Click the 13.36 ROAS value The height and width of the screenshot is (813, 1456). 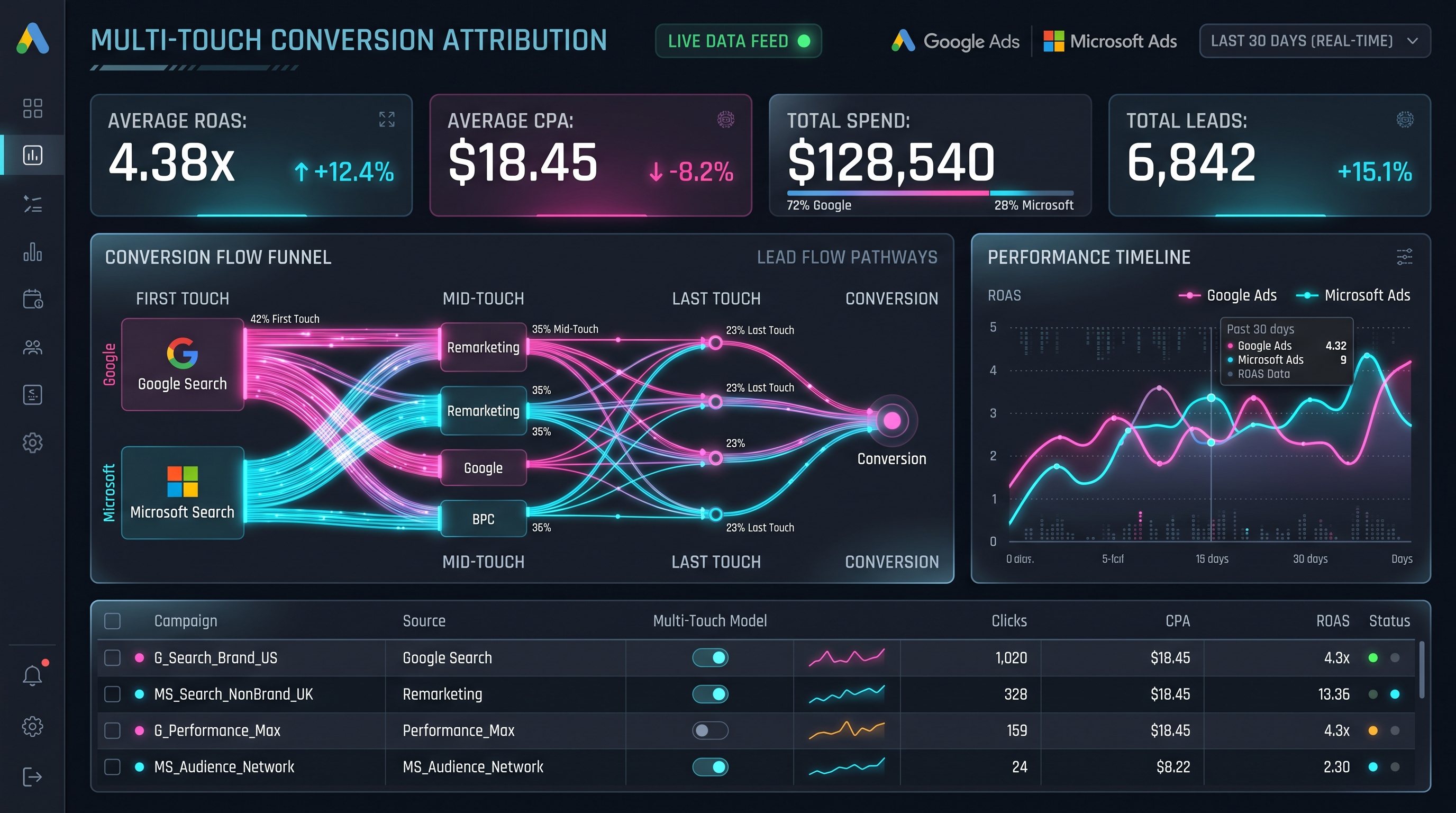1333,694
